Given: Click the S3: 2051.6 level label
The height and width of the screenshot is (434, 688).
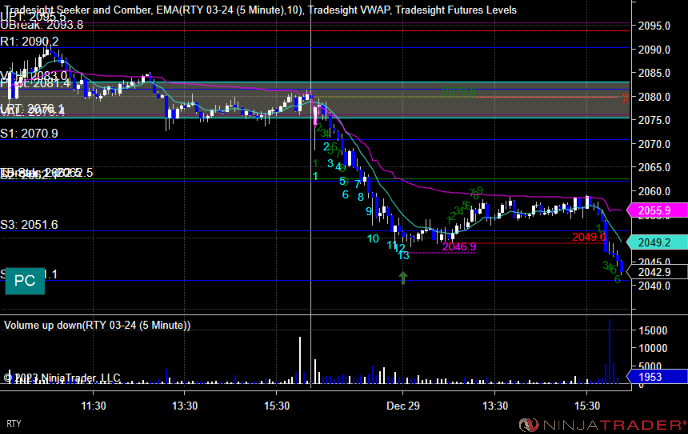Looking at the screenshot, I should (29, 225).
